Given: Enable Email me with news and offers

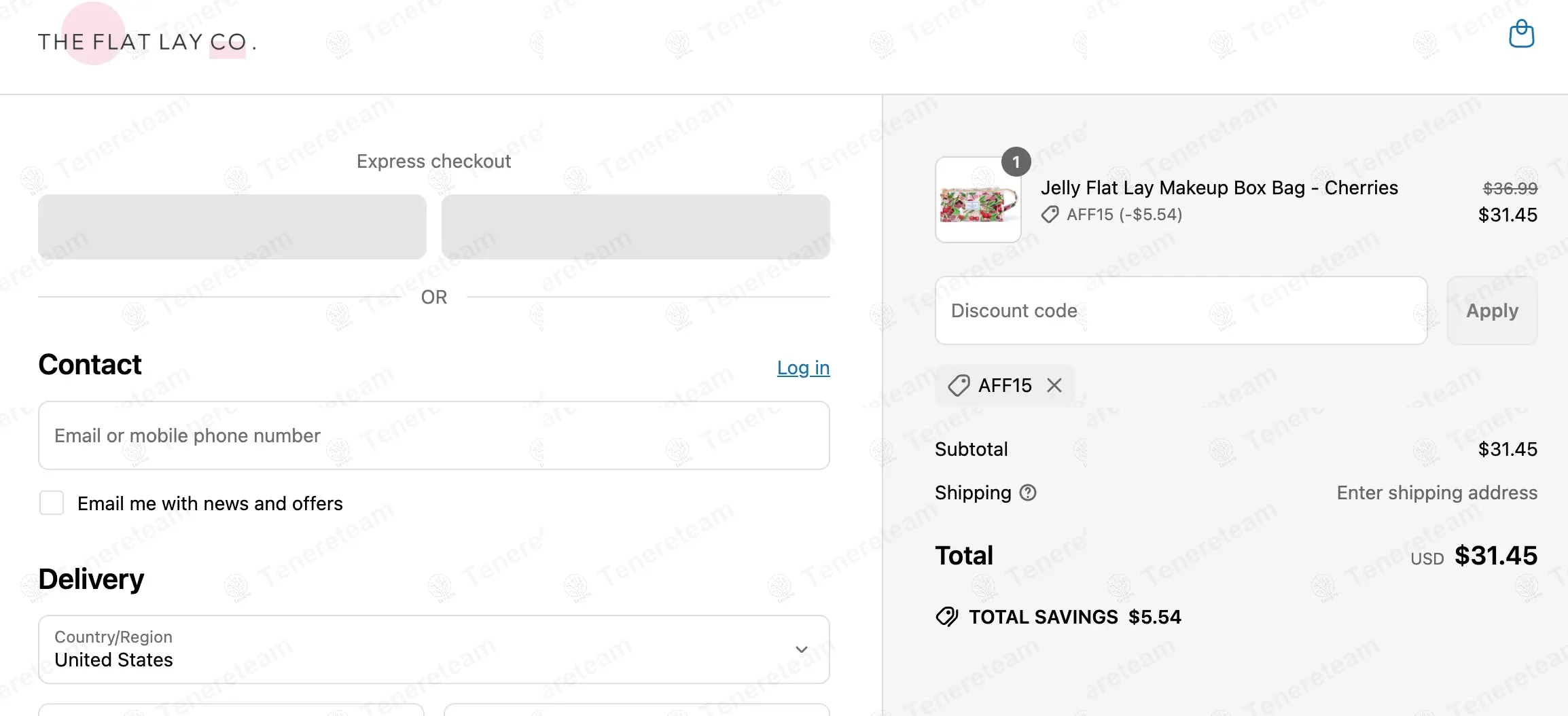Looking at the screenshot, I should tap(52, 503).
